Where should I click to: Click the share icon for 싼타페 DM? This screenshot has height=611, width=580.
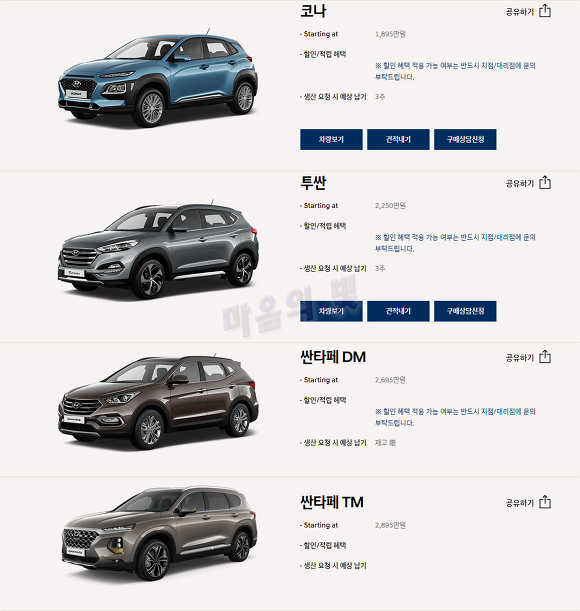tap(545, 357)
